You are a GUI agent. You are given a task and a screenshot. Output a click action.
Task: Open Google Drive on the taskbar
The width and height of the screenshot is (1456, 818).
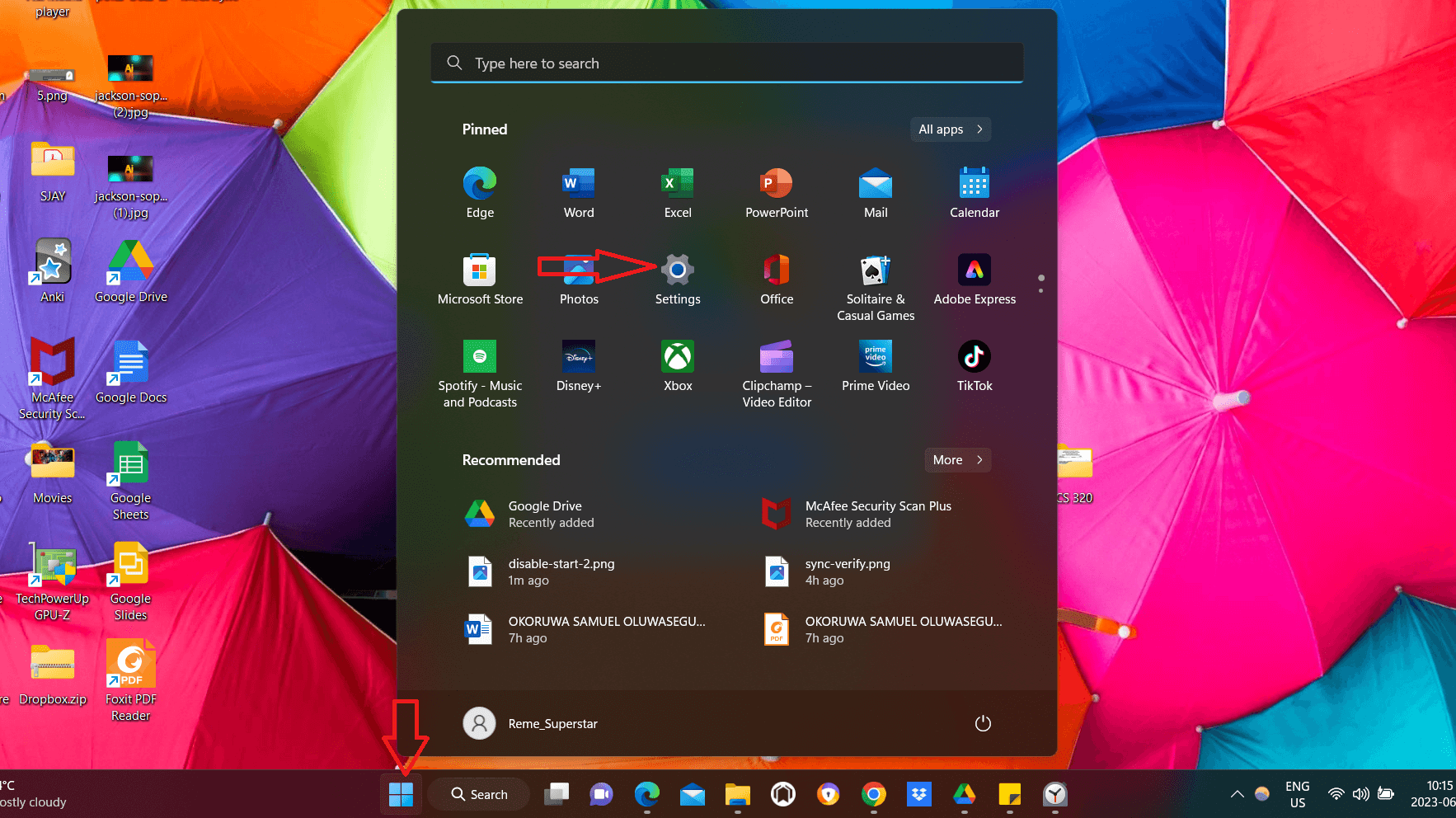point(965,794)
